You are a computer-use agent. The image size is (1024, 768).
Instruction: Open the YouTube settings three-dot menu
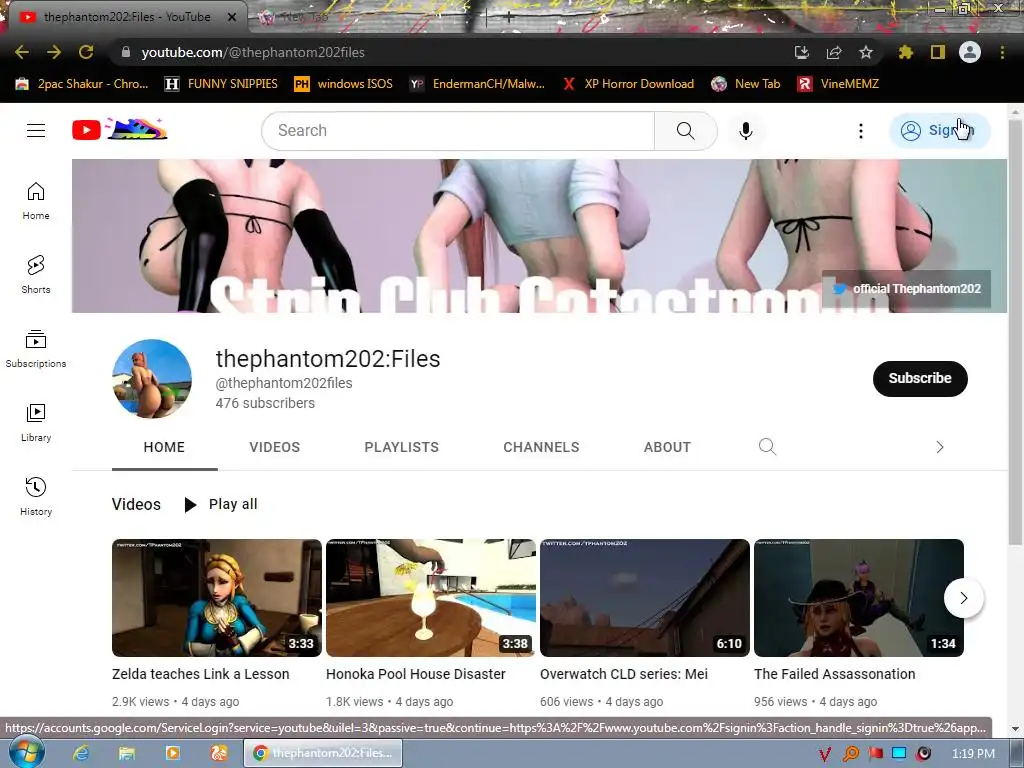point(861,131)
